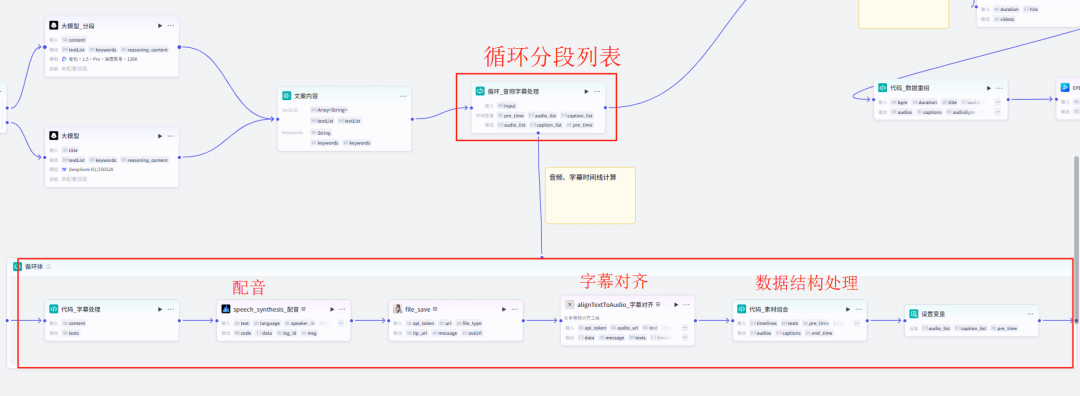Run the alignTextToAudio_字幕对齐 node

point(676,304)
